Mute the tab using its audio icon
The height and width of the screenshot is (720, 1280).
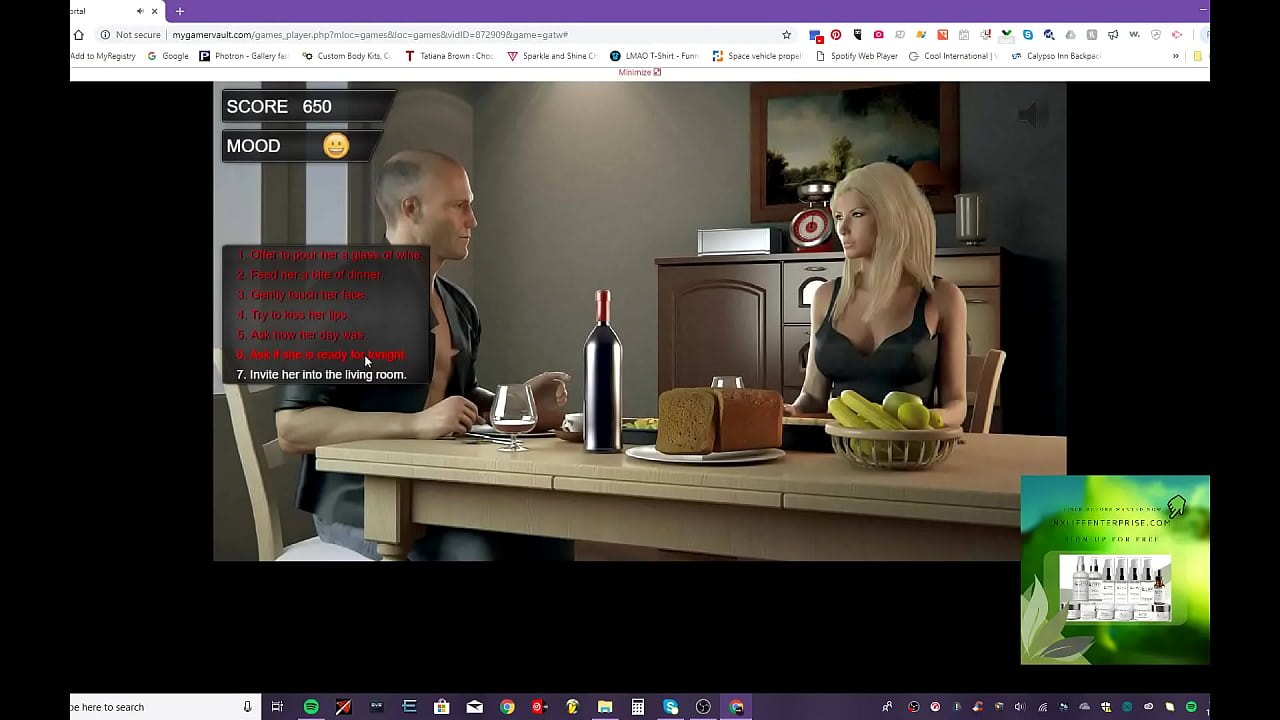click(x=140, y=11)
